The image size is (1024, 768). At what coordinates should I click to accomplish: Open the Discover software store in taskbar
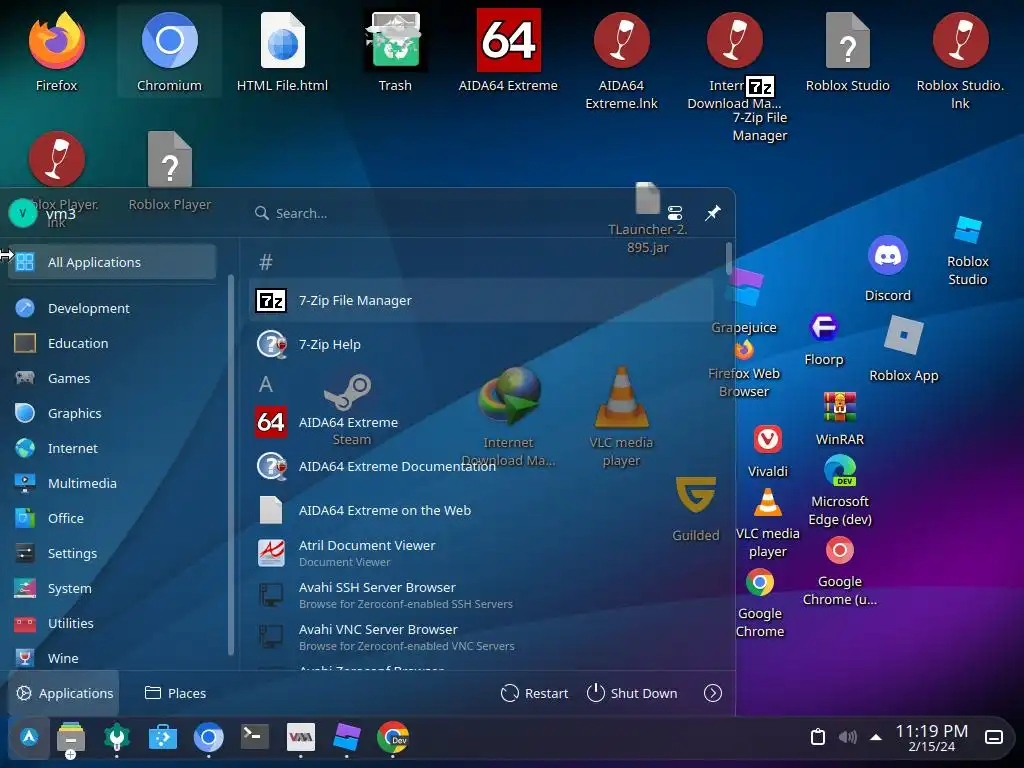click(x=163, y=738)
